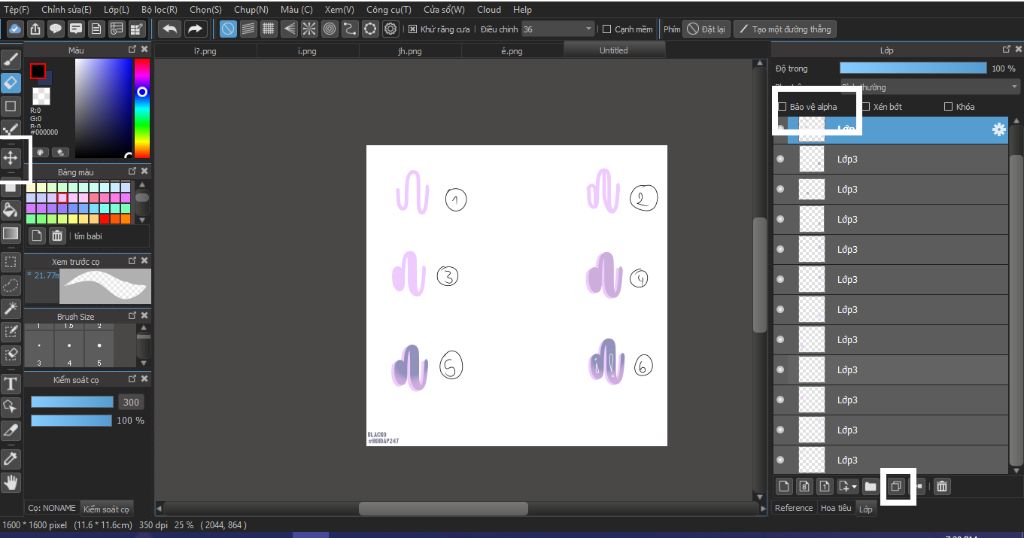Open gear settings on selected layer
This screenshot has height=538, width=1024.
tap(997, 129)
